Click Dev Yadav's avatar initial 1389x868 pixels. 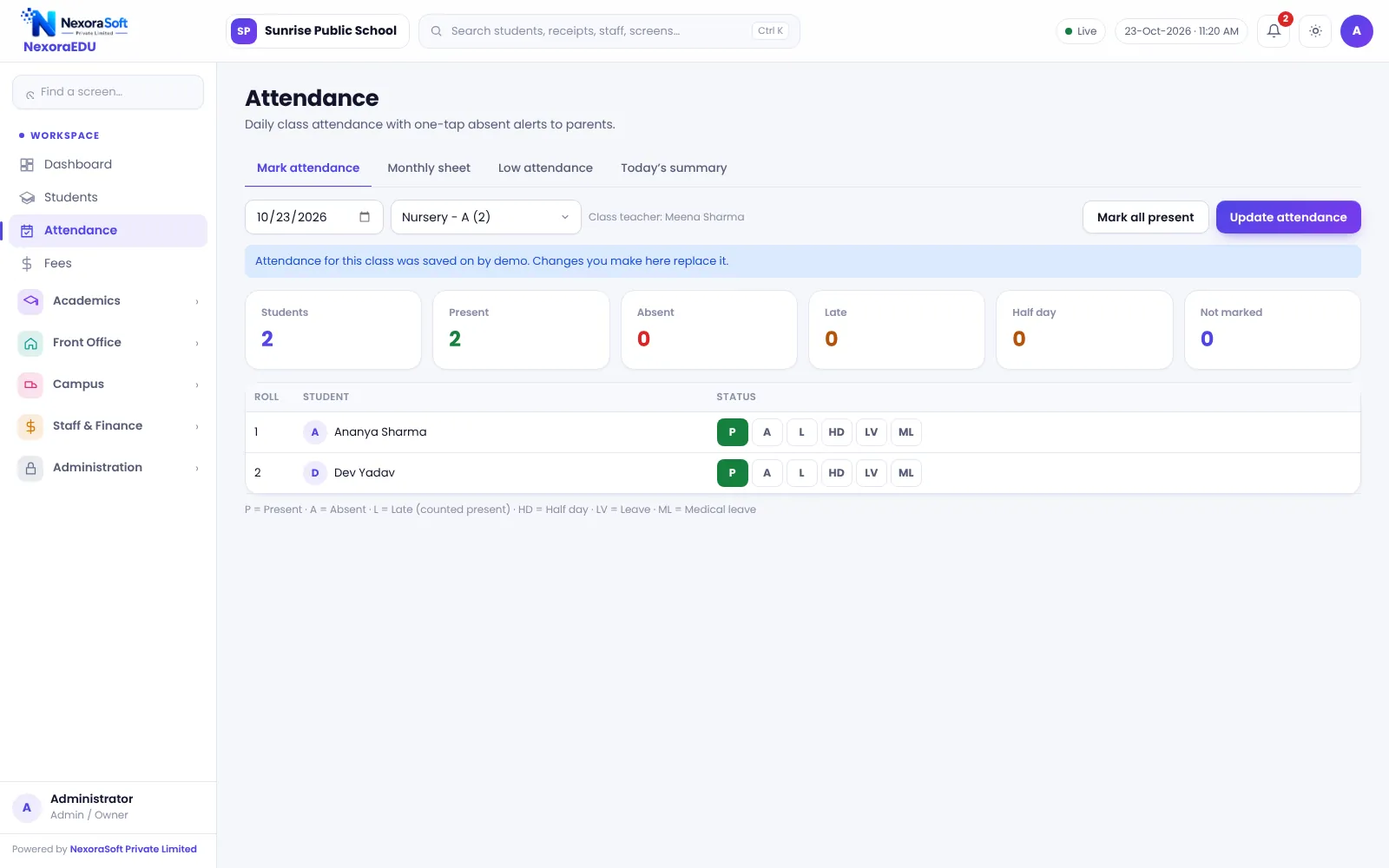tap(314, 473)
